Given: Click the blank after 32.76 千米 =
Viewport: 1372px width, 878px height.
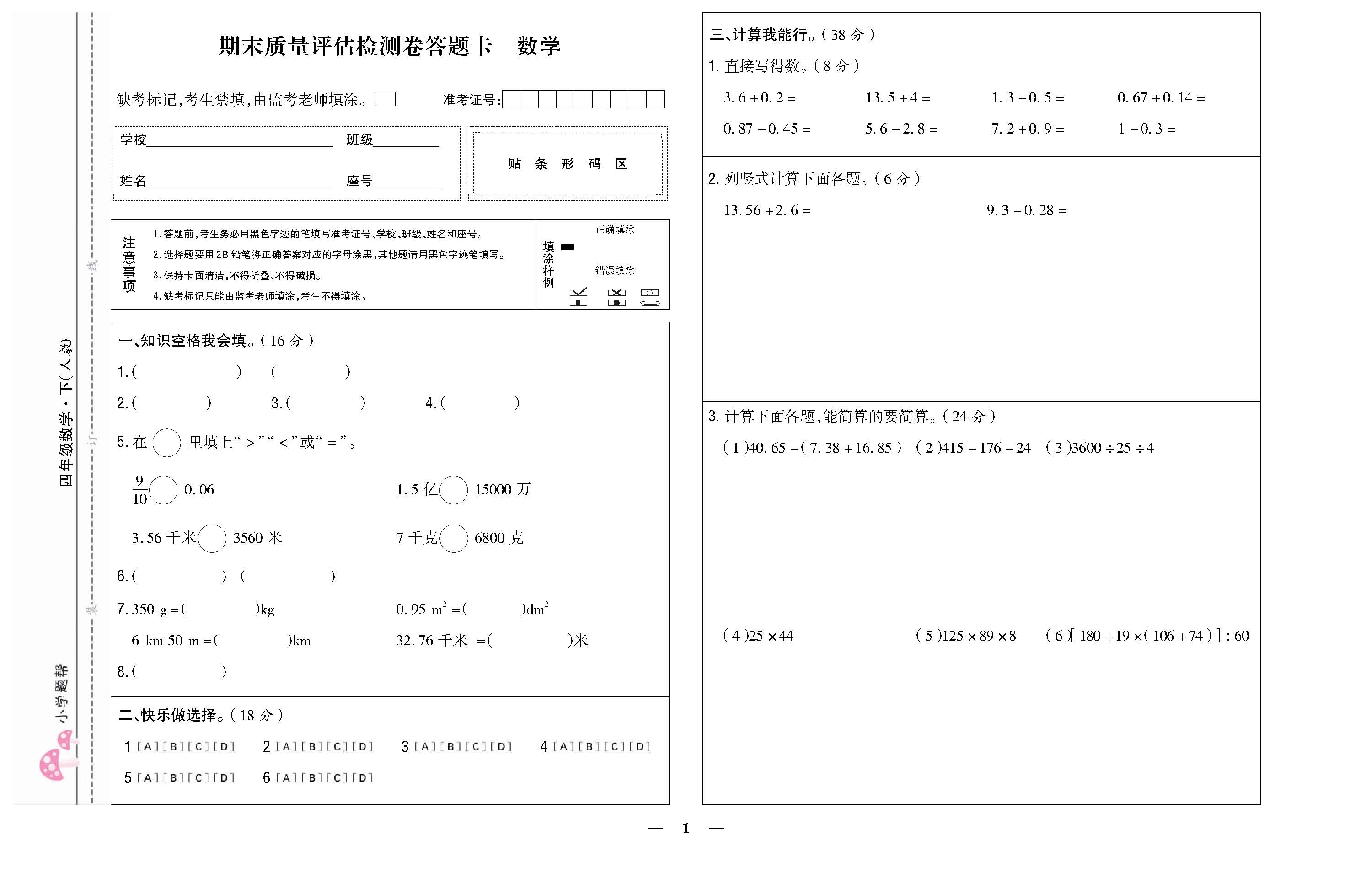Looking at the screenshot, I should [530, 641].
